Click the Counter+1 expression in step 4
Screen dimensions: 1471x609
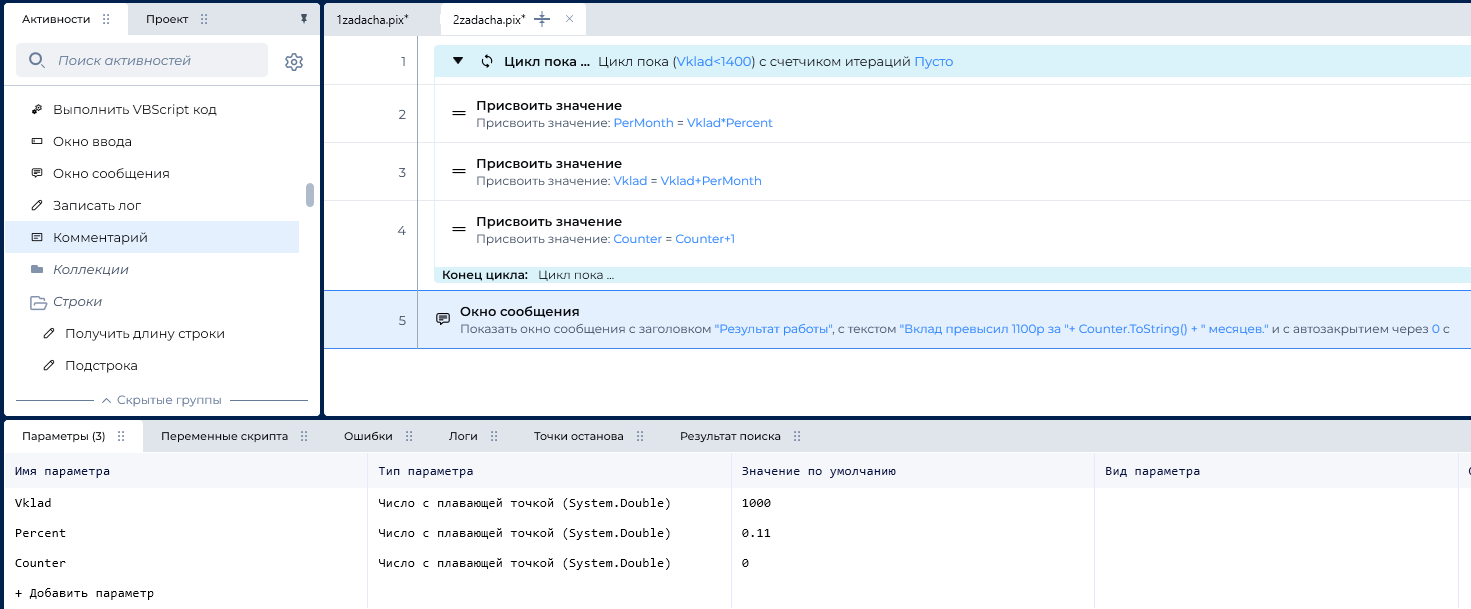click(x=705, y=239)
